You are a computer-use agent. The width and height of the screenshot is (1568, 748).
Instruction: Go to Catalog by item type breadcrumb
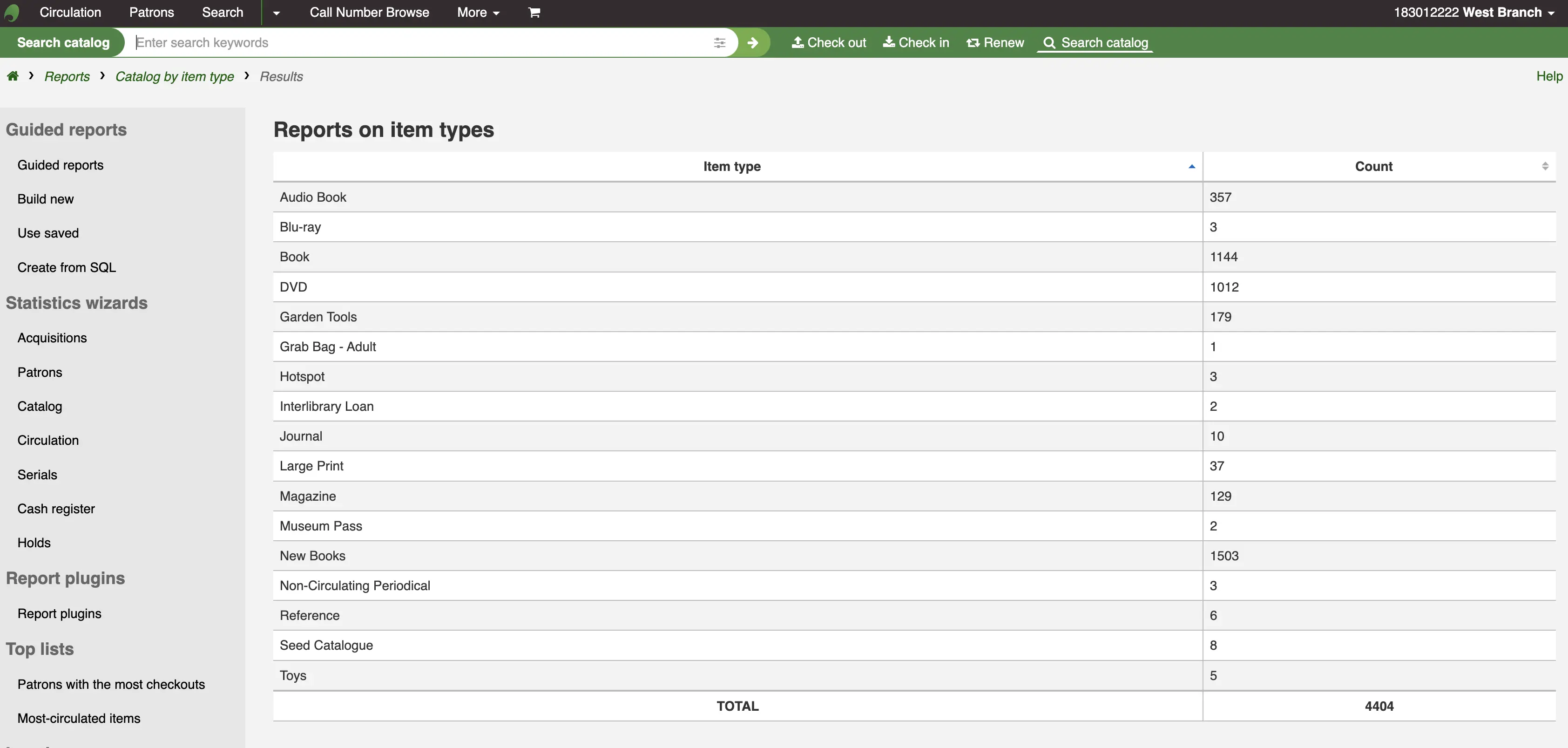175,76
